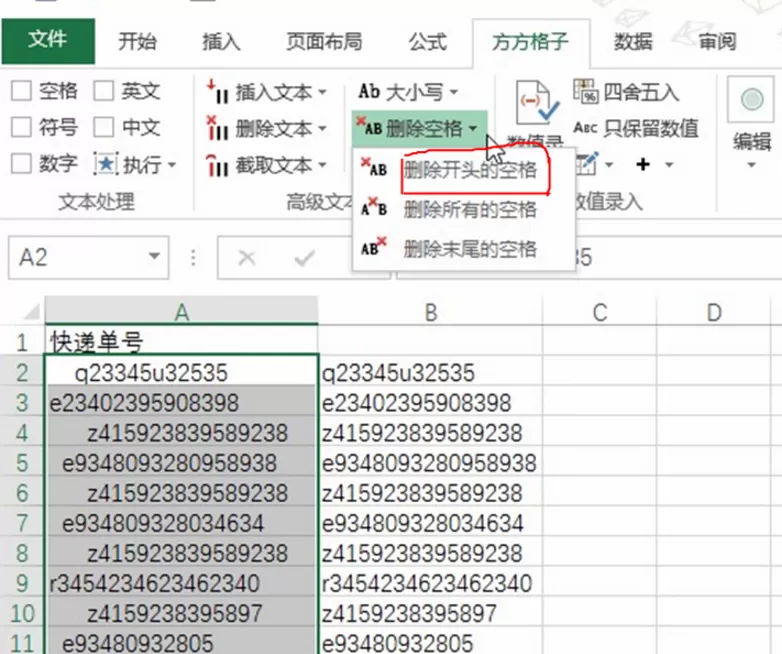782x654 pixels.
Task: Collapse the 删除空格 dropdown arrow
Action: click(472, 129)
